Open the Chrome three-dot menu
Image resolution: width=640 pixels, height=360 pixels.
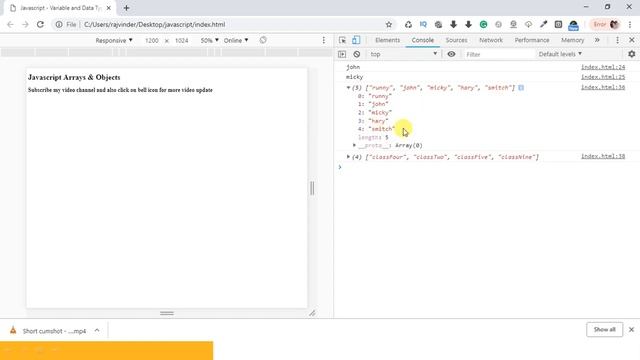pyautogui.click(x=630, y=24)
